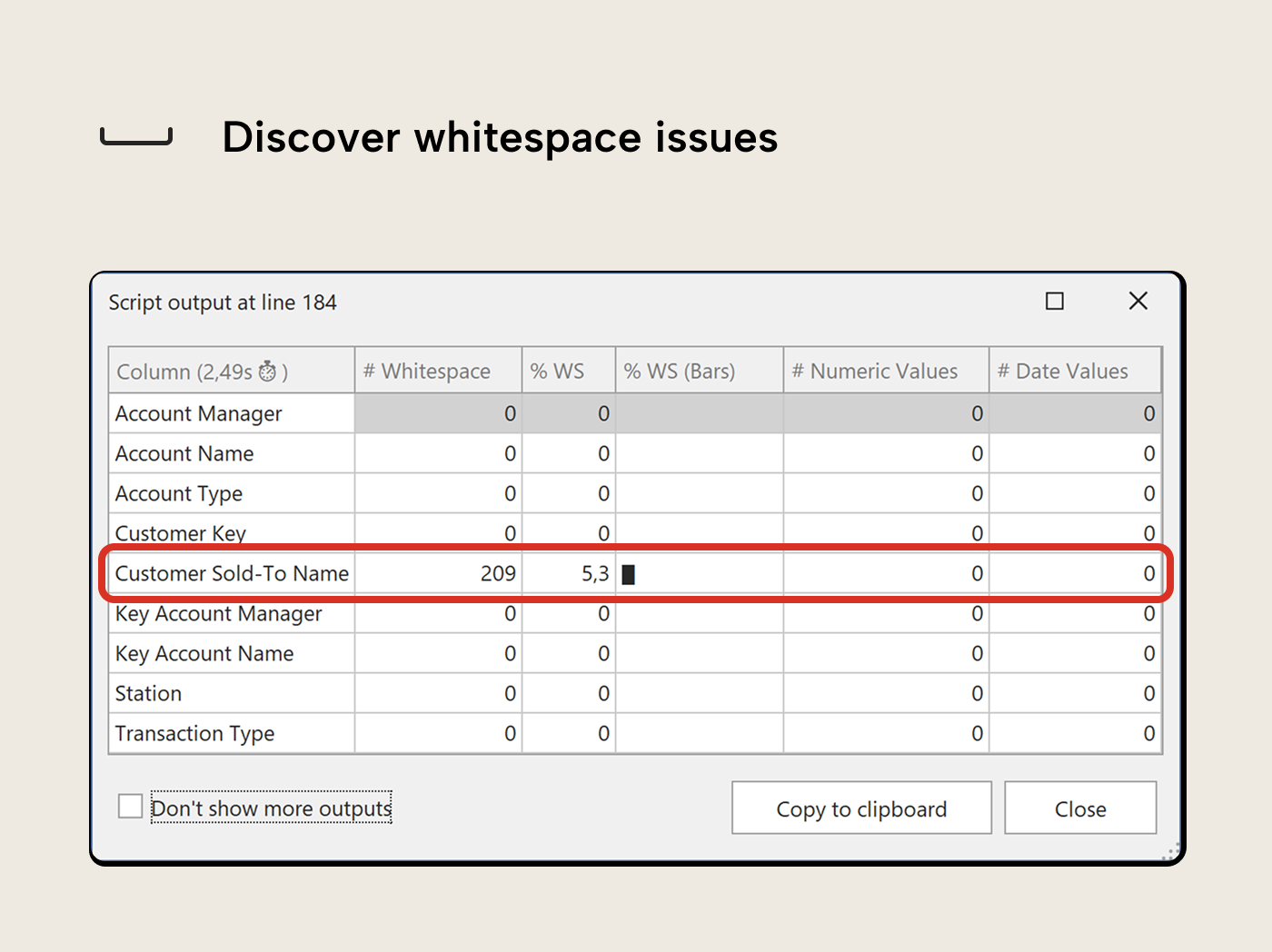1272x952 pixels.
Task: Click the black whitespace bar for Customer Sold-To Name
Action: pos(629,573)
